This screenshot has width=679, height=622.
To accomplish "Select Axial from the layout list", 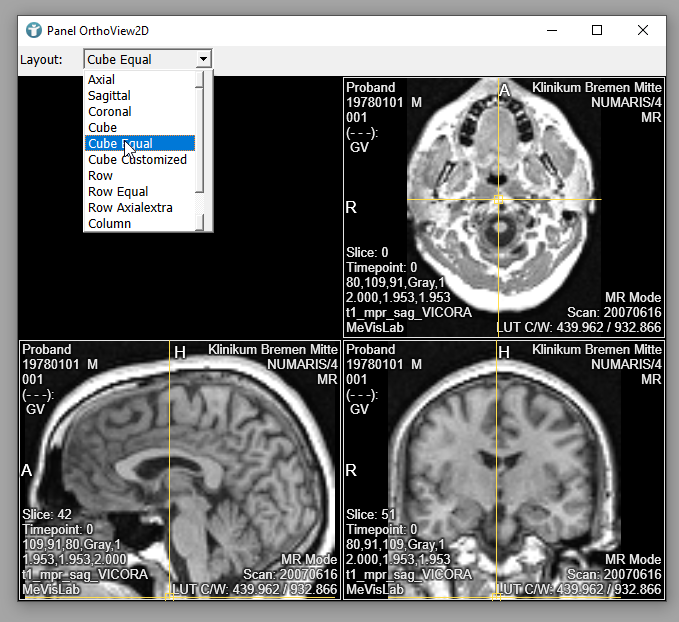I will (102, 80).
